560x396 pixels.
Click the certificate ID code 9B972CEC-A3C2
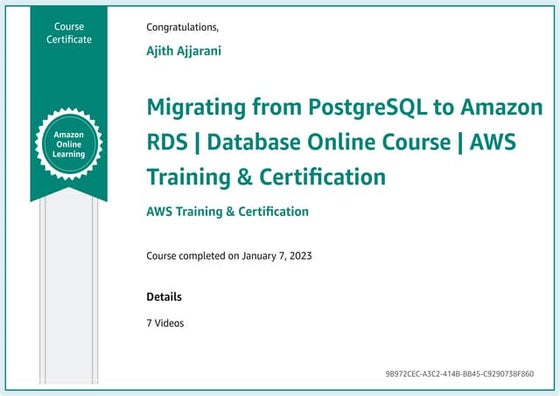460,374
